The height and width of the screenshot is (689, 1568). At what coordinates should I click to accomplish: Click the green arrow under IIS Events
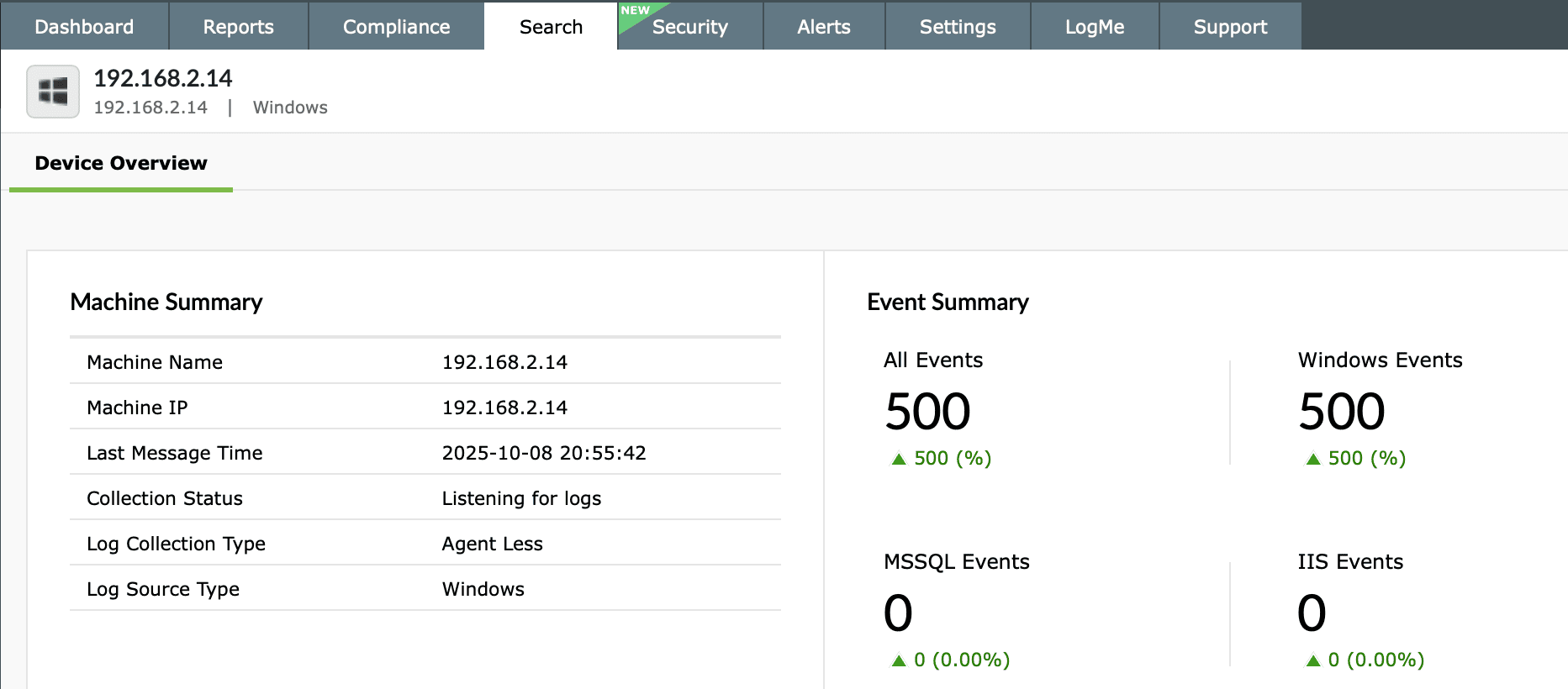(x=1313, y=660)
